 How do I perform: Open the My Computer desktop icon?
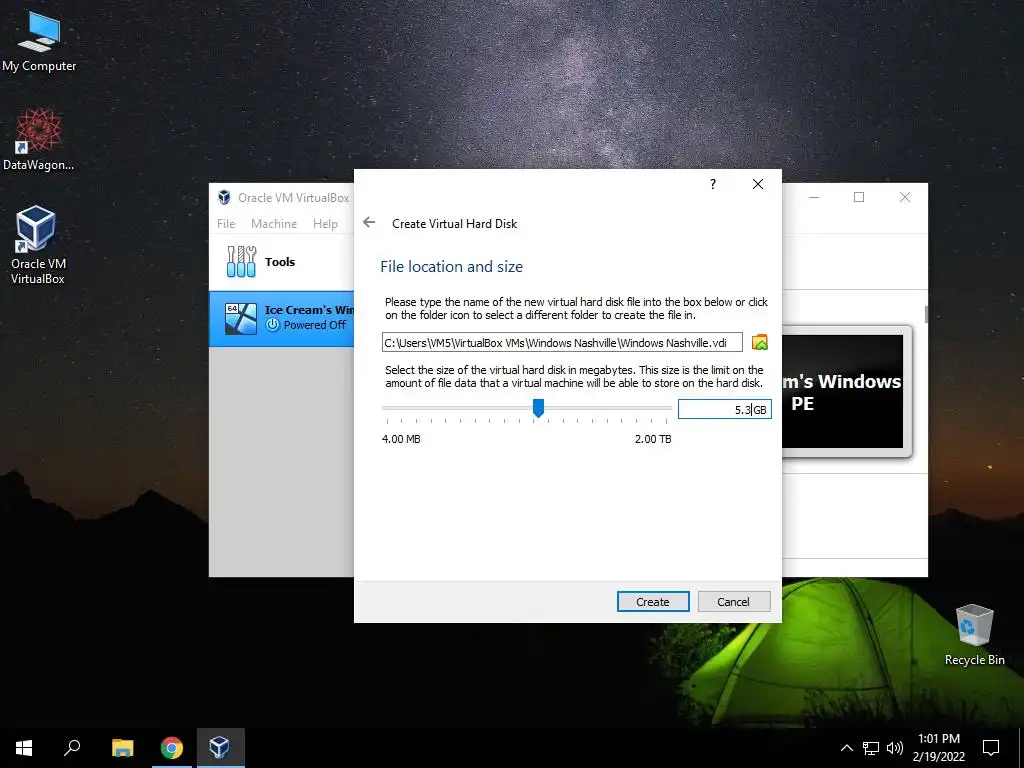[x=39, y=41]
